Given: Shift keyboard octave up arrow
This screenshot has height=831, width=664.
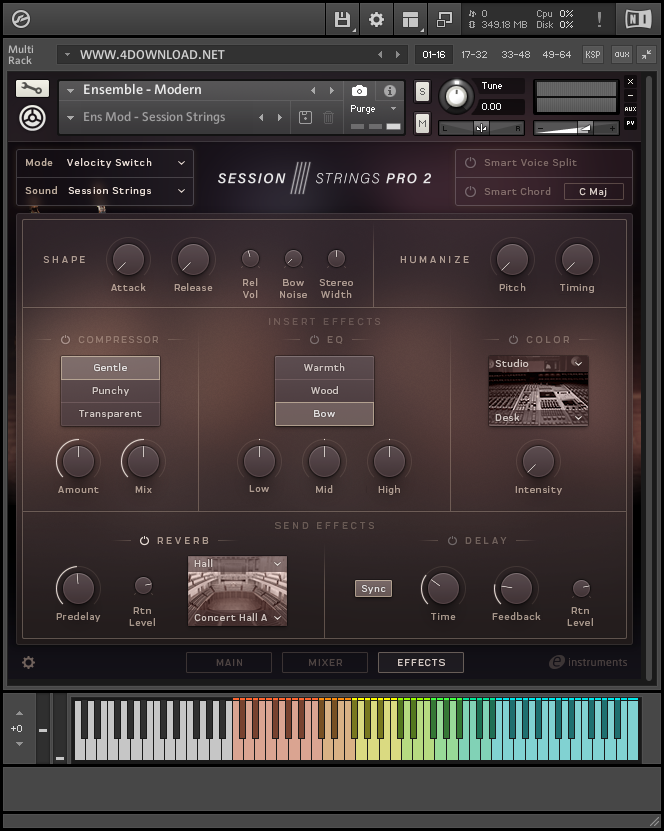Looking at the screenshot, I should pos(19,713).
